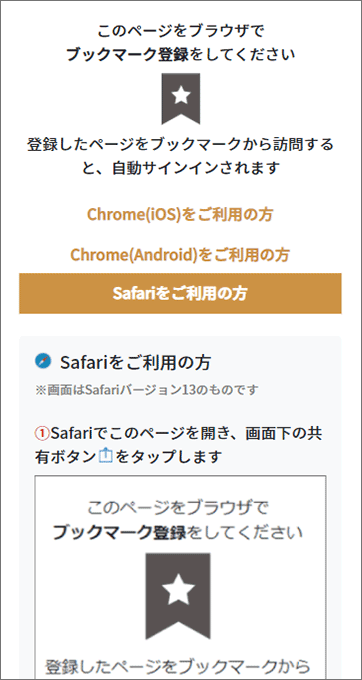Click the dark bookmark ribbon icon at top
362x680 pixels.
(181, 98)
